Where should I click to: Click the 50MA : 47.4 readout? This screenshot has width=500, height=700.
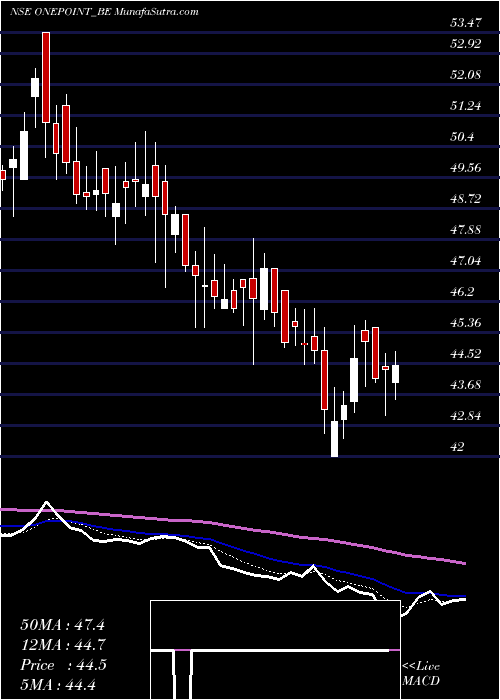(62, 625)
